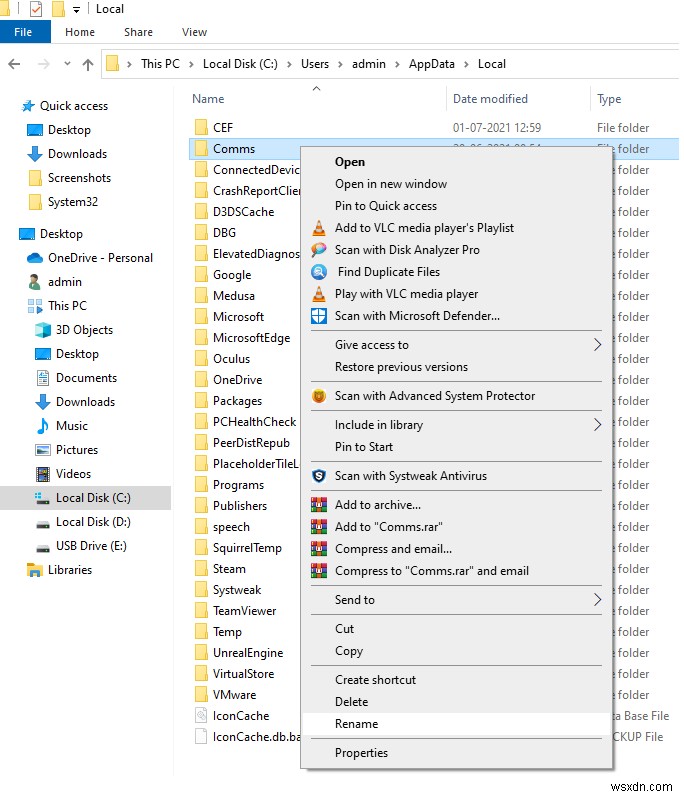This screenshot has height=797, width=684.
Task: Select Pin to Start entry
Action: (x=456, y=447)
